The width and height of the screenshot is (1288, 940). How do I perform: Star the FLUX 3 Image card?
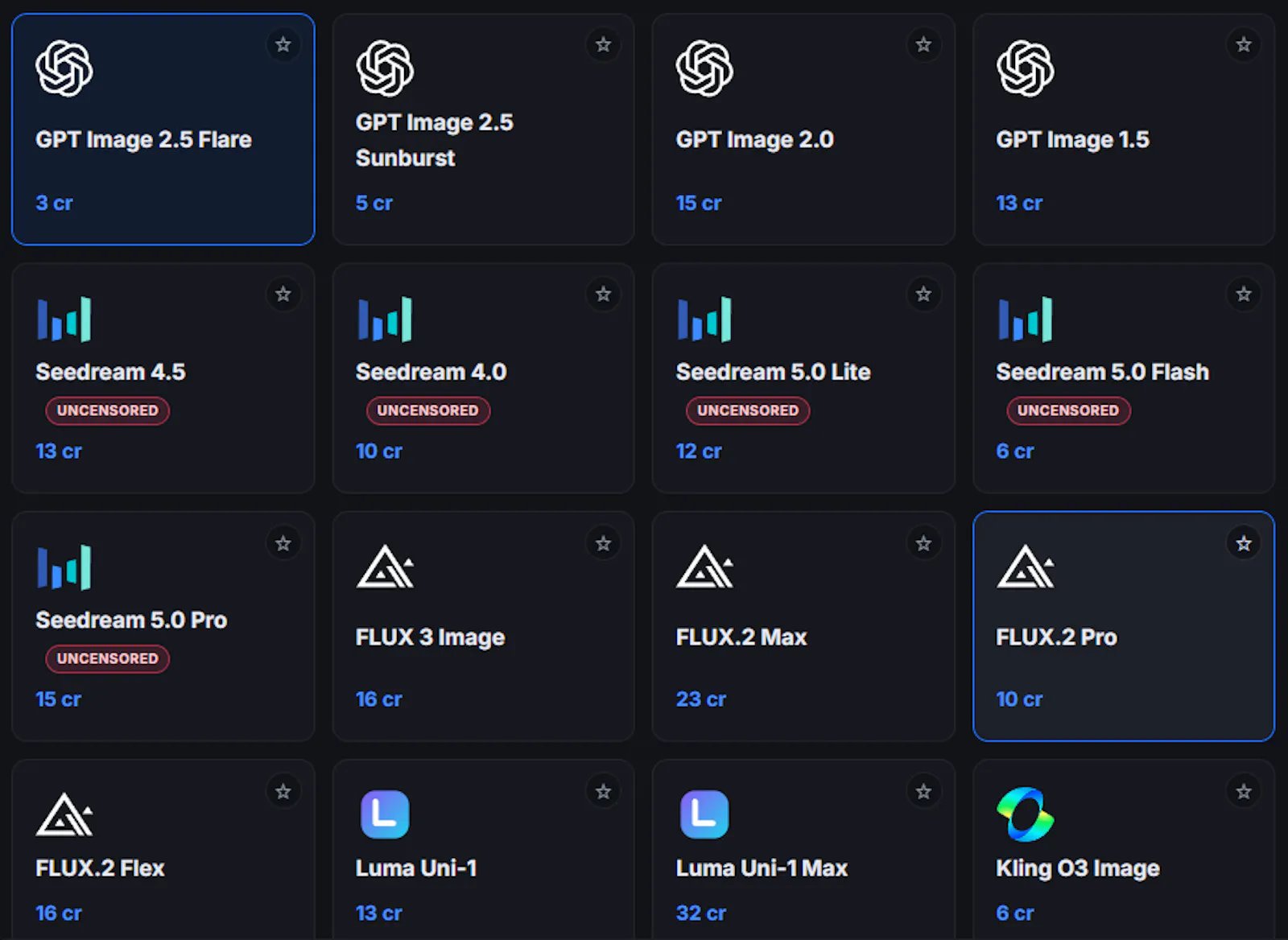coord(604,544)
